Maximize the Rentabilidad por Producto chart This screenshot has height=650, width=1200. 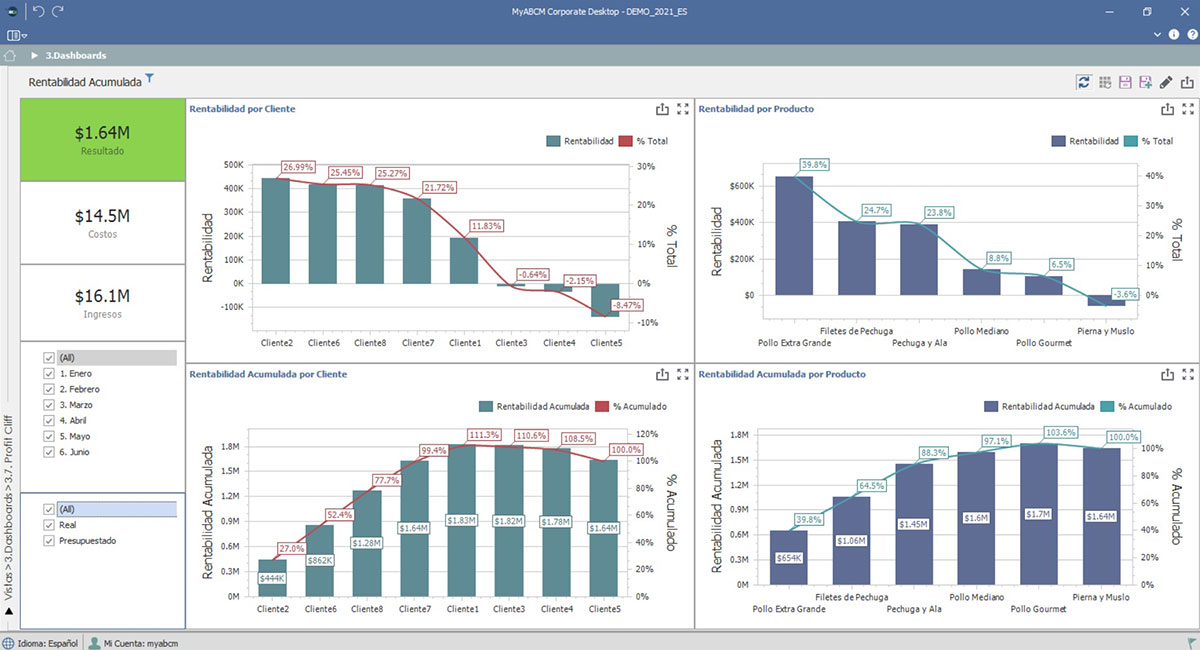coord(1187,109)
